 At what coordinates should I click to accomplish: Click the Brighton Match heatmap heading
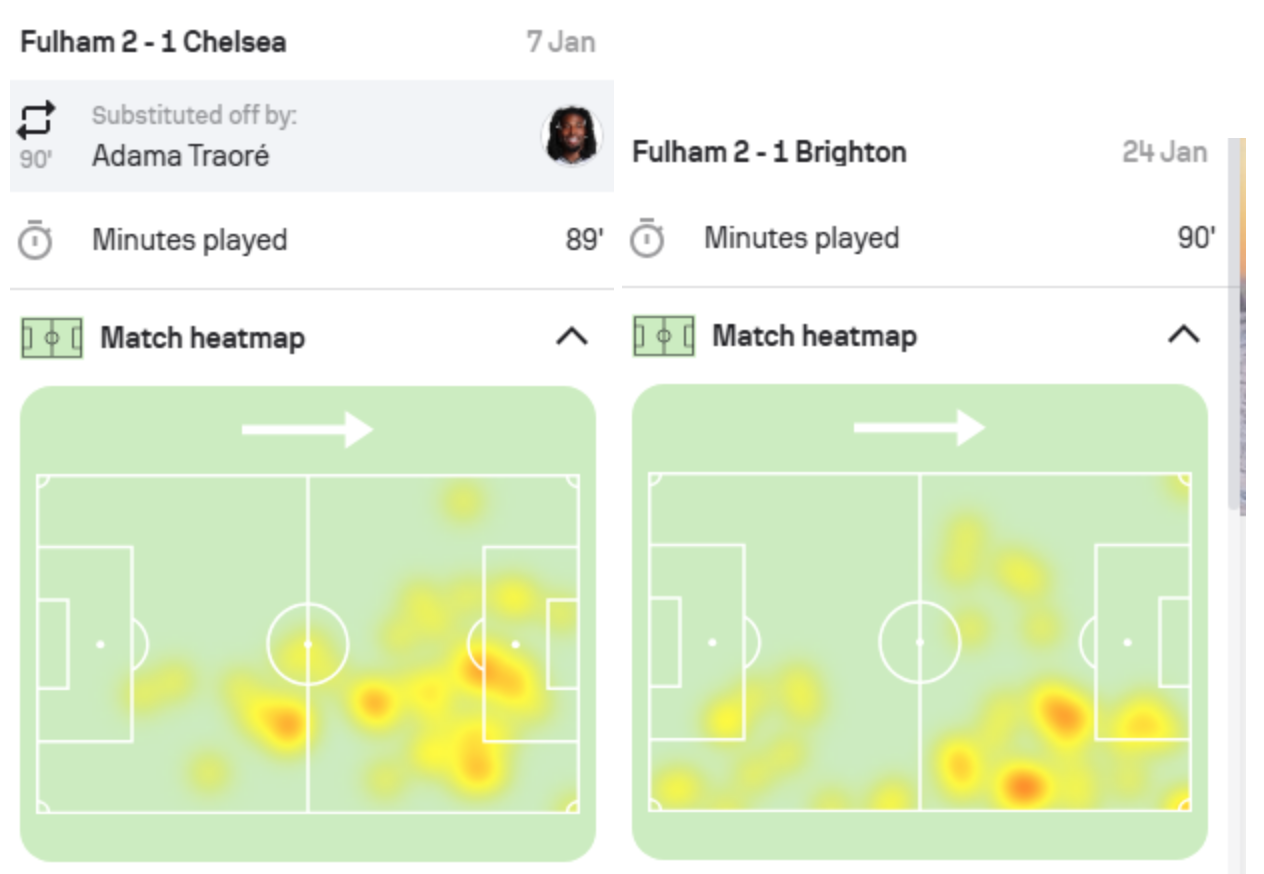click(x=814, y=336)
